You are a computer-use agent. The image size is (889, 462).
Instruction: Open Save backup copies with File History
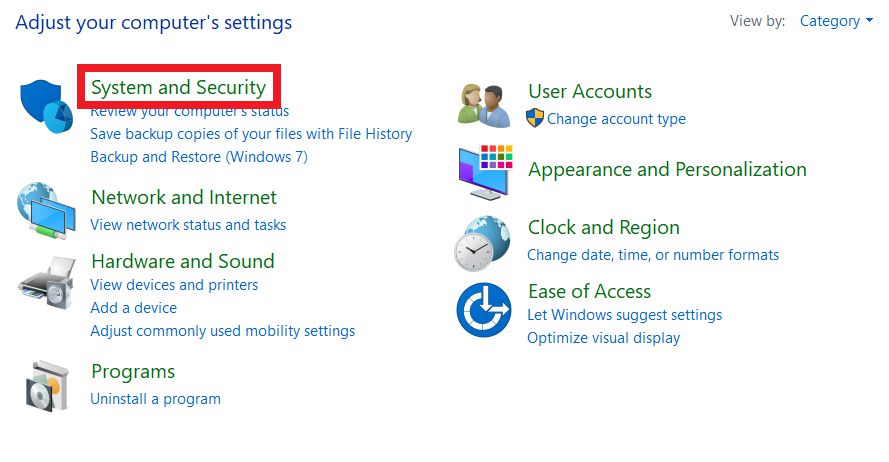(x=251, y=133)
